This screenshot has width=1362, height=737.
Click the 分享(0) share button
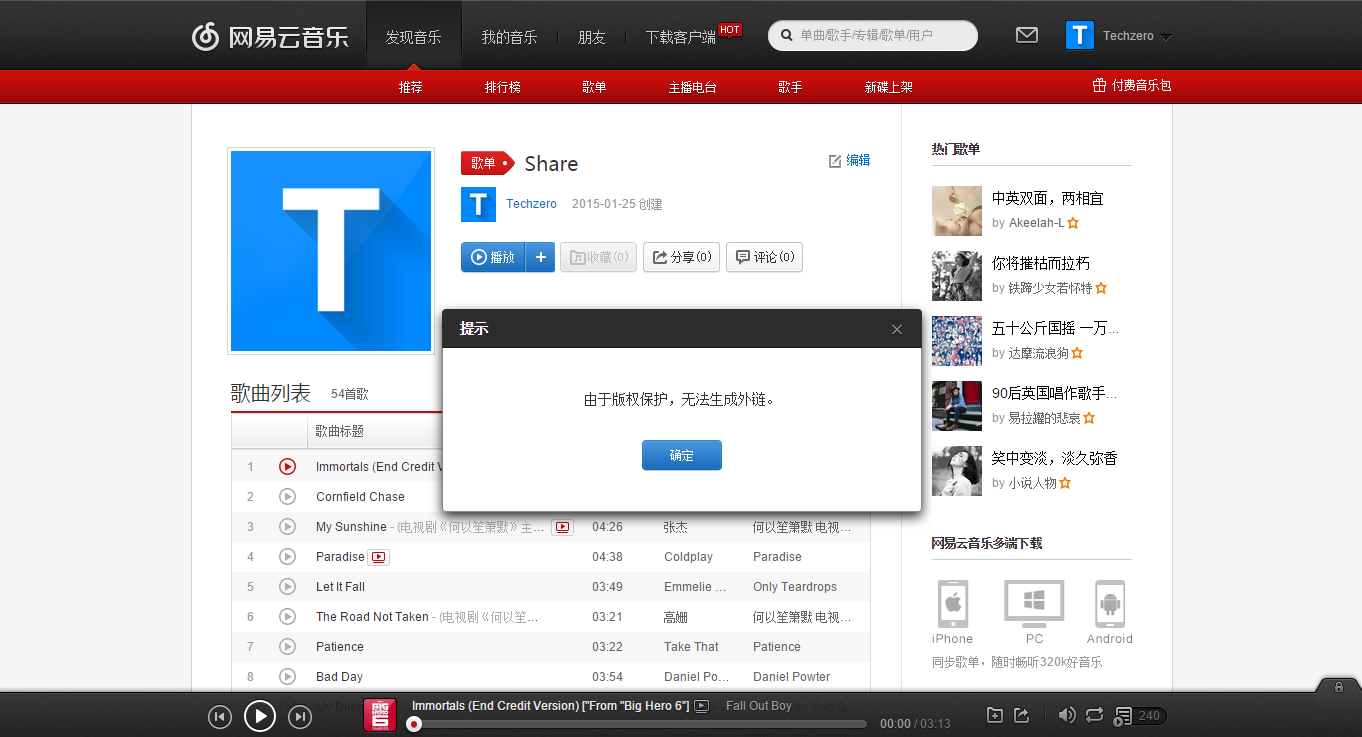[x=681, y=257]
